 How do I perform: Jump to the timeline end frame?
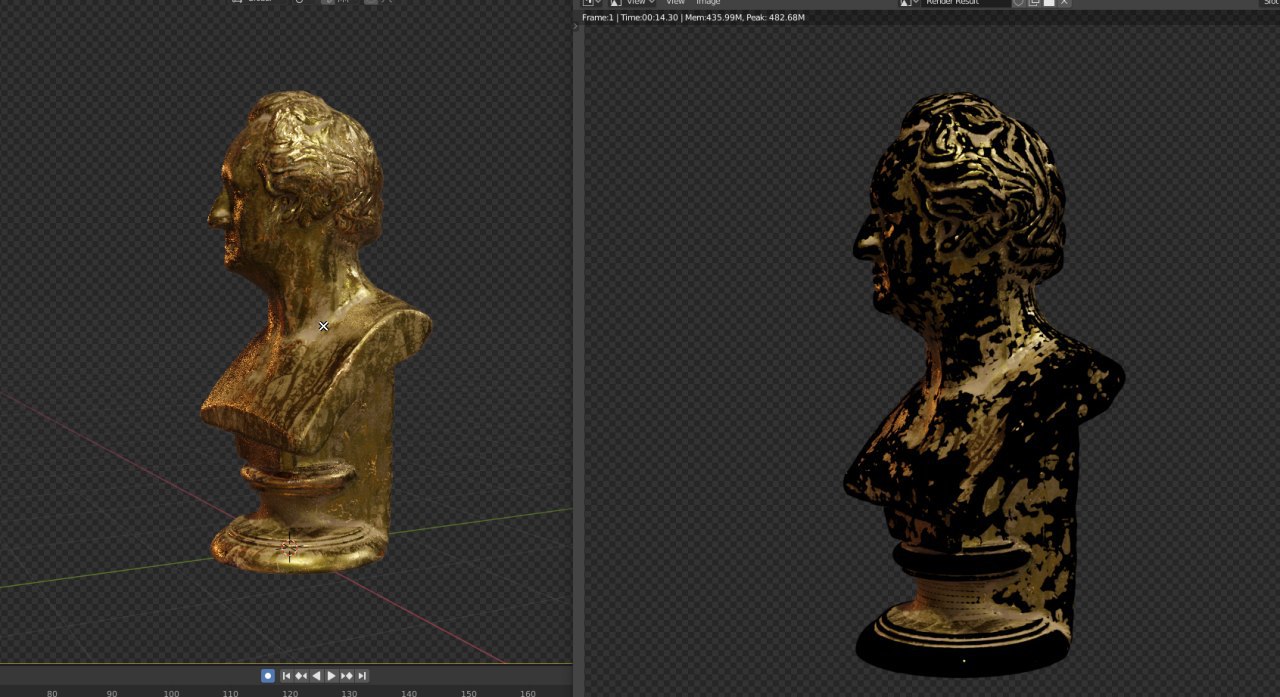[362, 676]
